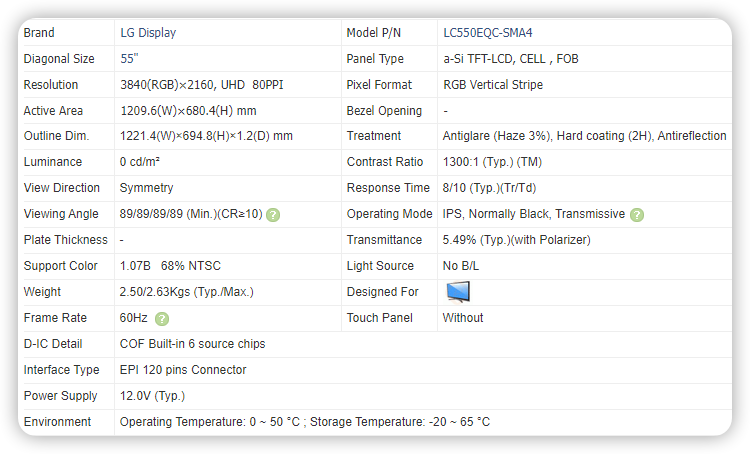Click the 5.49% transmittance value
750x454 pixels.
[516, 240]
